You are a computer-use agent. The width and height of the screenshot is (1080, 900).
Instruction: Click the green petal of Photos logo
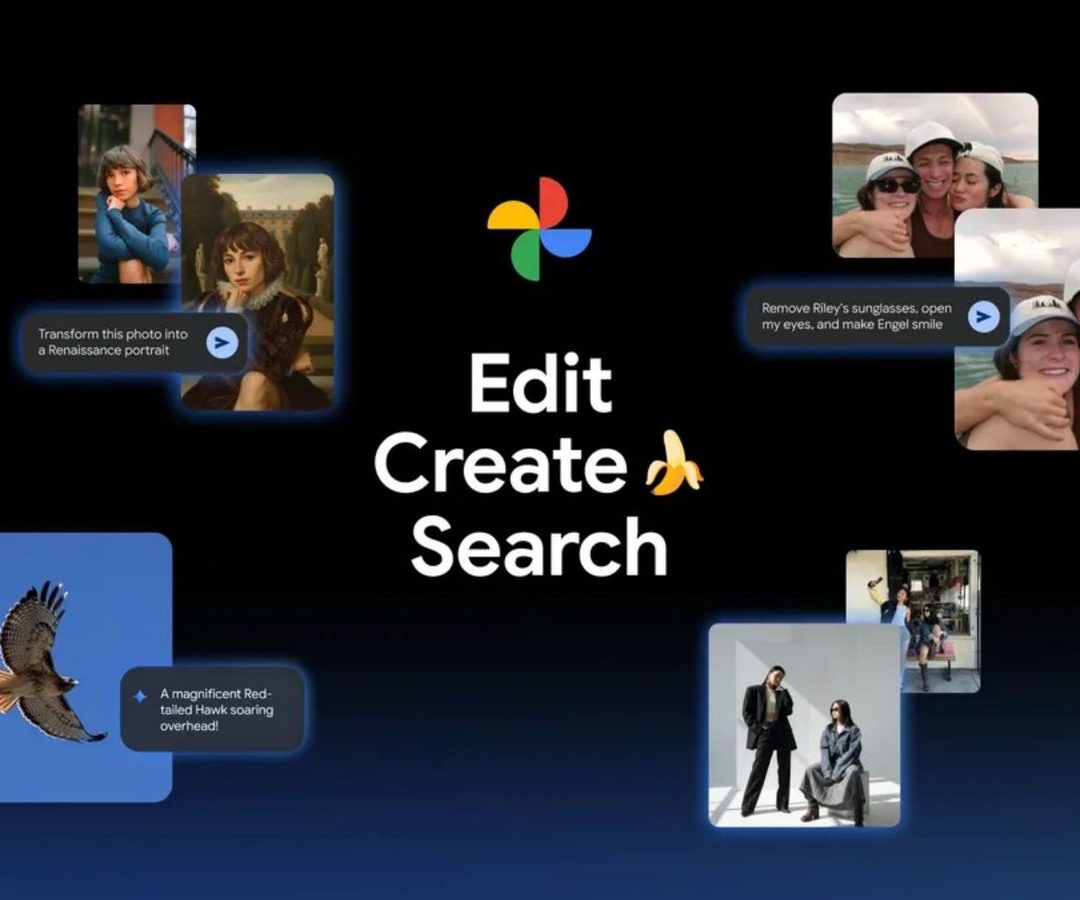pyautogui.click(x=526, y=256)
